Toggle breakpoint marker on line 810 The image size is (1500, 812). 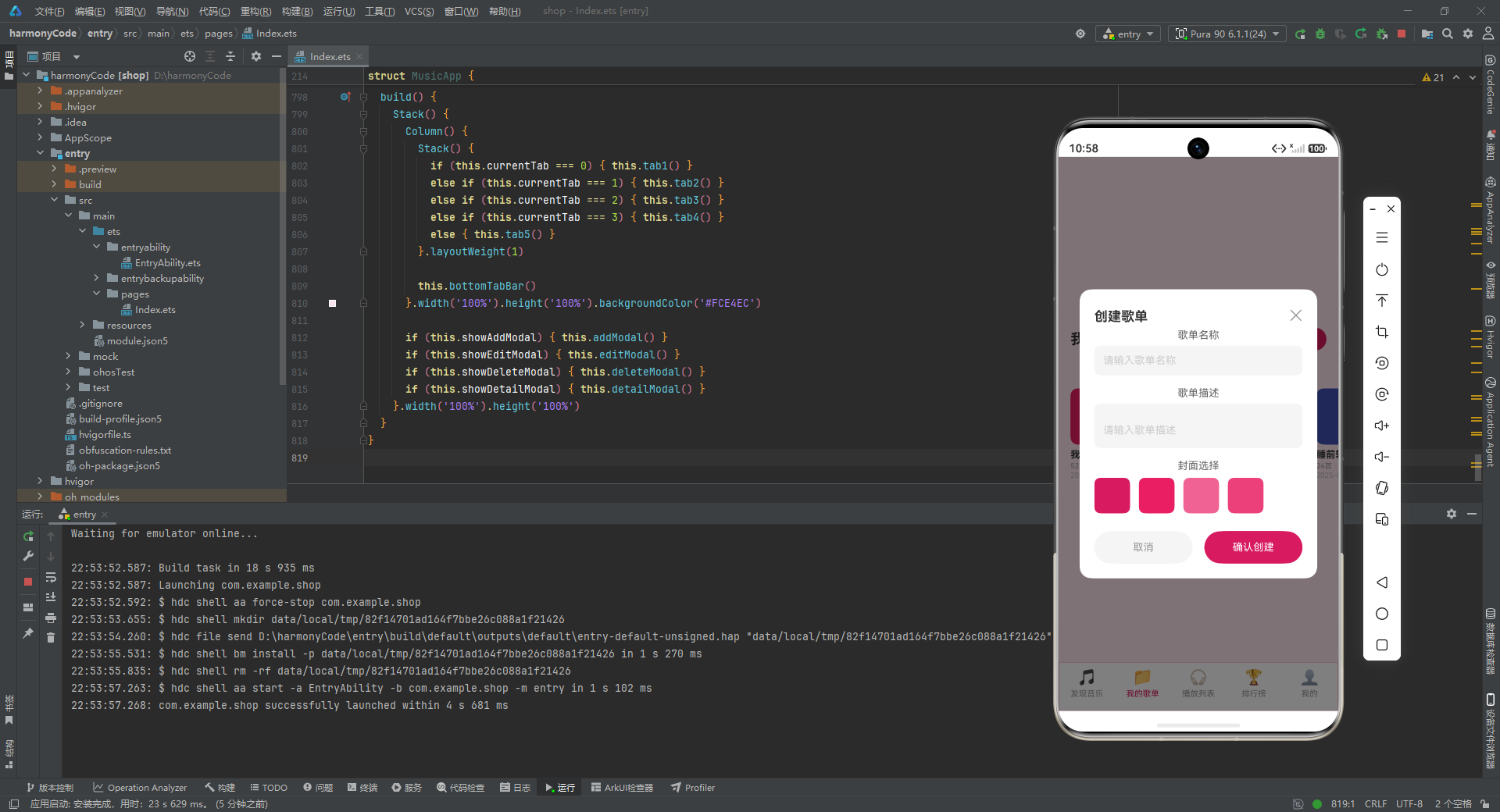[x=332, y=303]
